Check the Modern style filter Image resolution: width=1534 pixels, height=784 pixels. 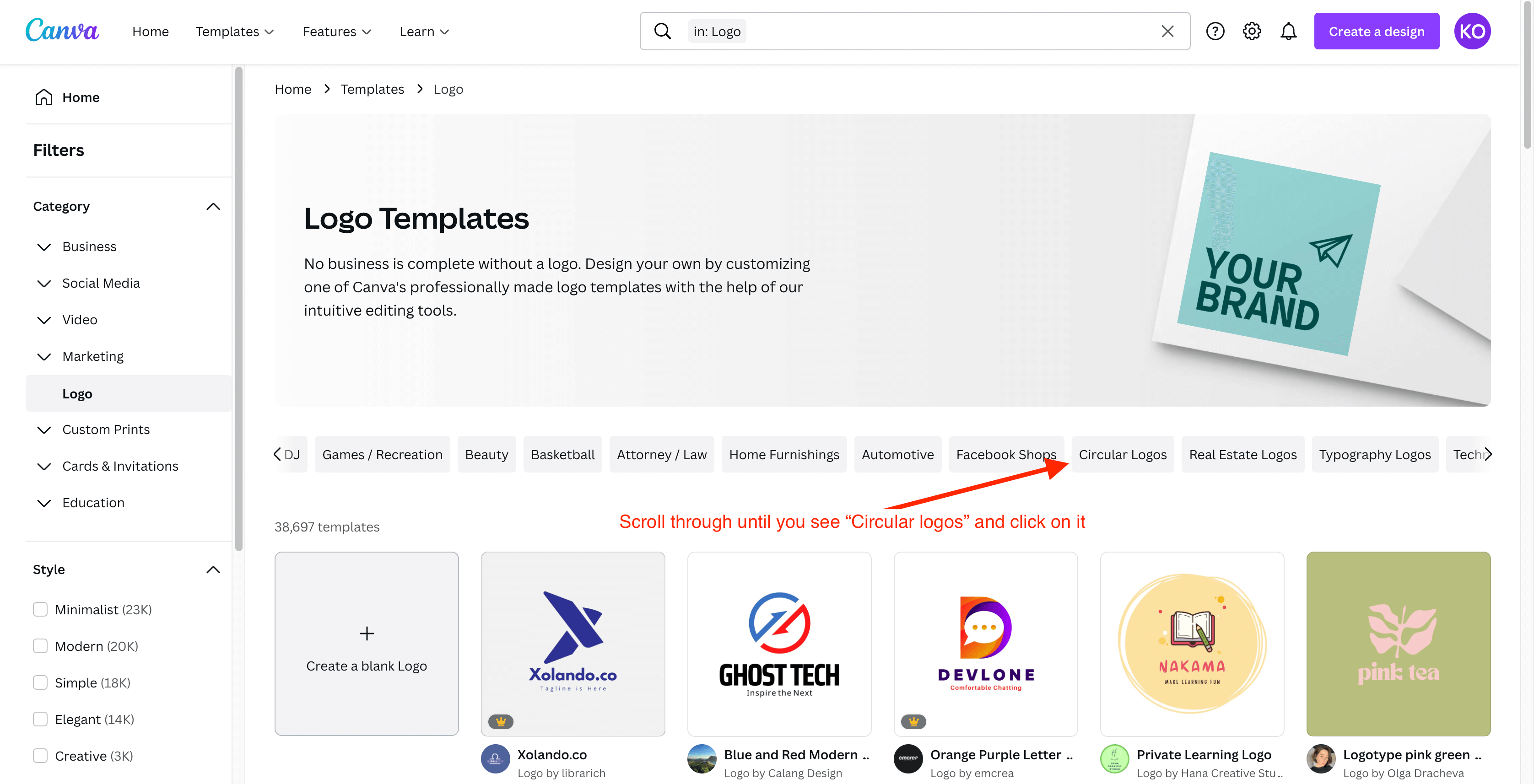[40, 646]
